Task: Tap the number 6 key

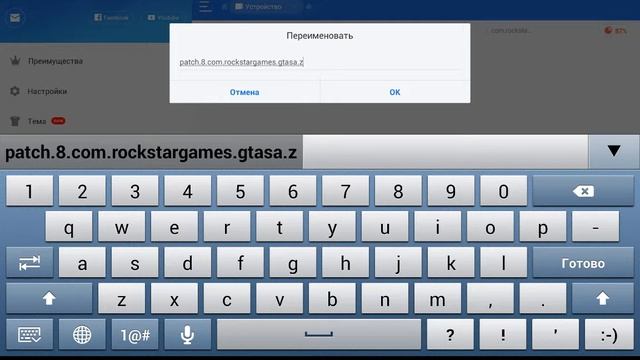Action: (x=293, y=191)
